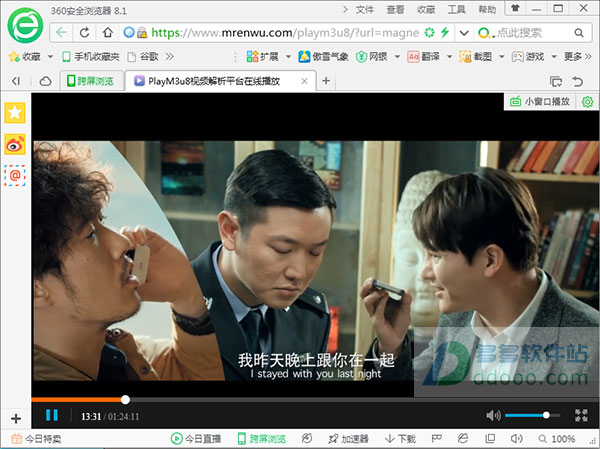600x449 pixels.
Task: Expand the 截图 dropdown arrow
Action: point(502,57)
